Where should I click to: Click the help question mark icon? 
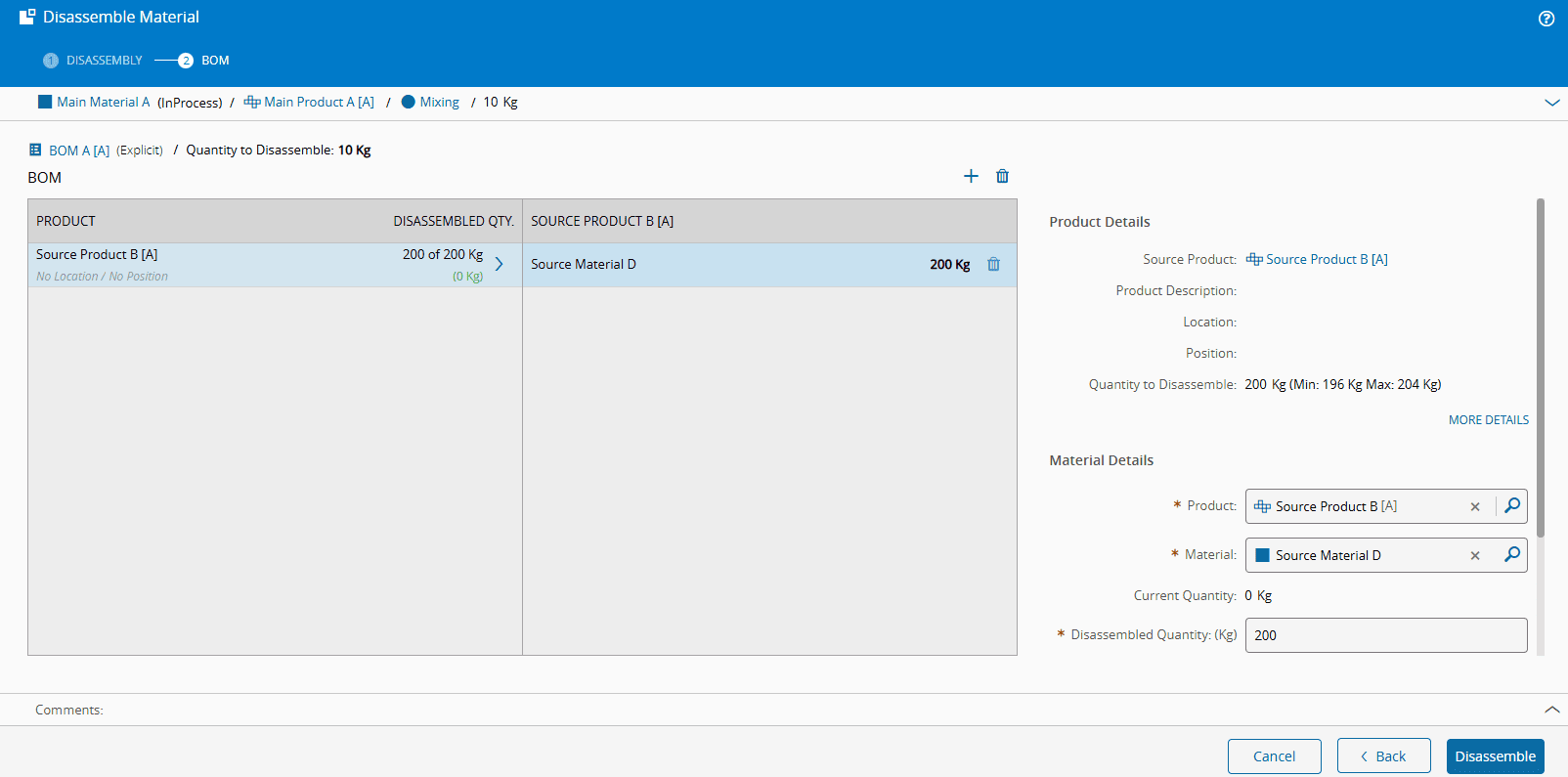[x=1546, y=19]
